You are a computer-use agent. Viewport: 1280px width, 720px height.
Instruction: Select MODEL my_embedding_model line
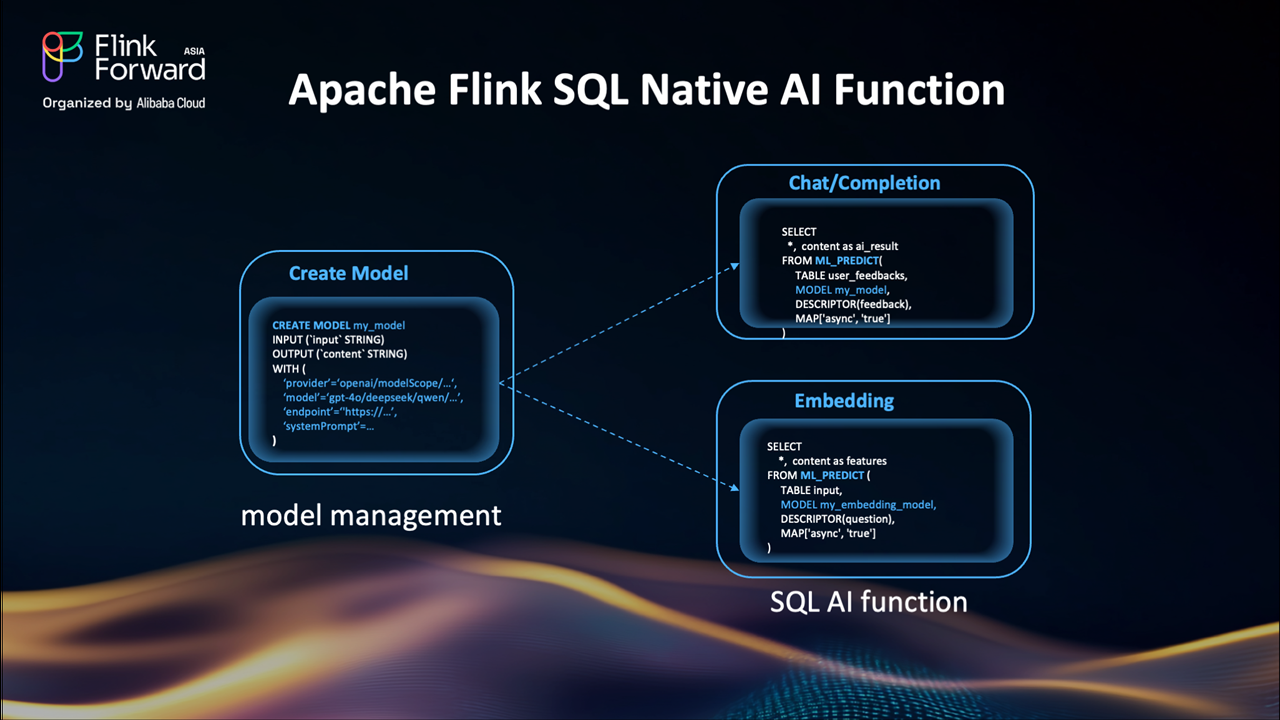tap(858, 505)
